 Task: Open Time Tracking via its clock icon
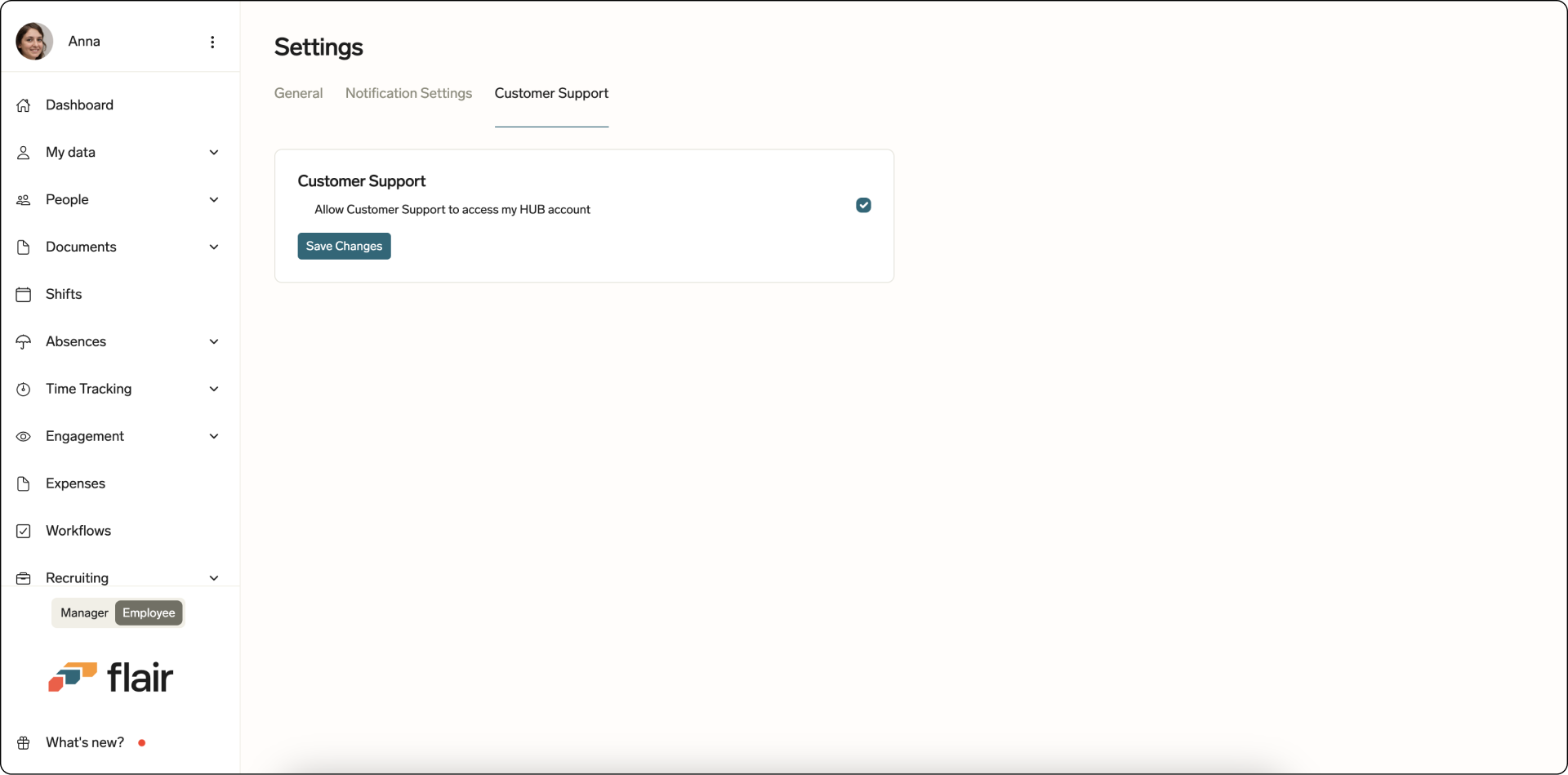[x=24, y=389]
